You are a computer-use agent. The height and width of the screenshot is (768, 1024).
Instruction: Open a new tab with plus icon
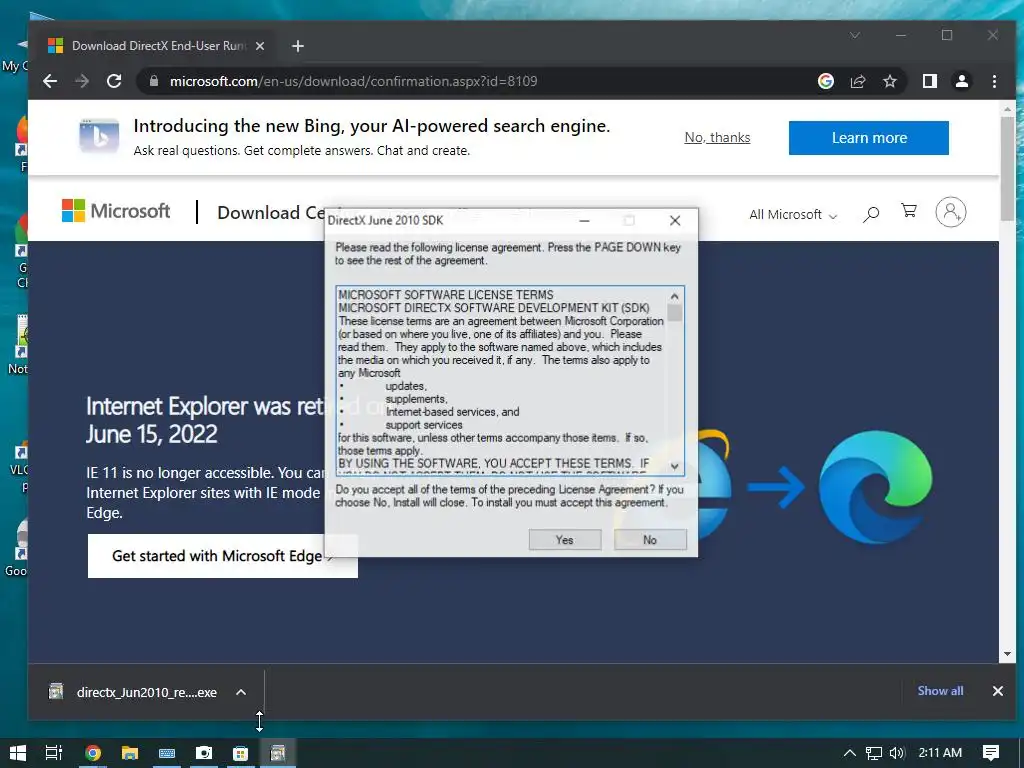tap(298, 46)
